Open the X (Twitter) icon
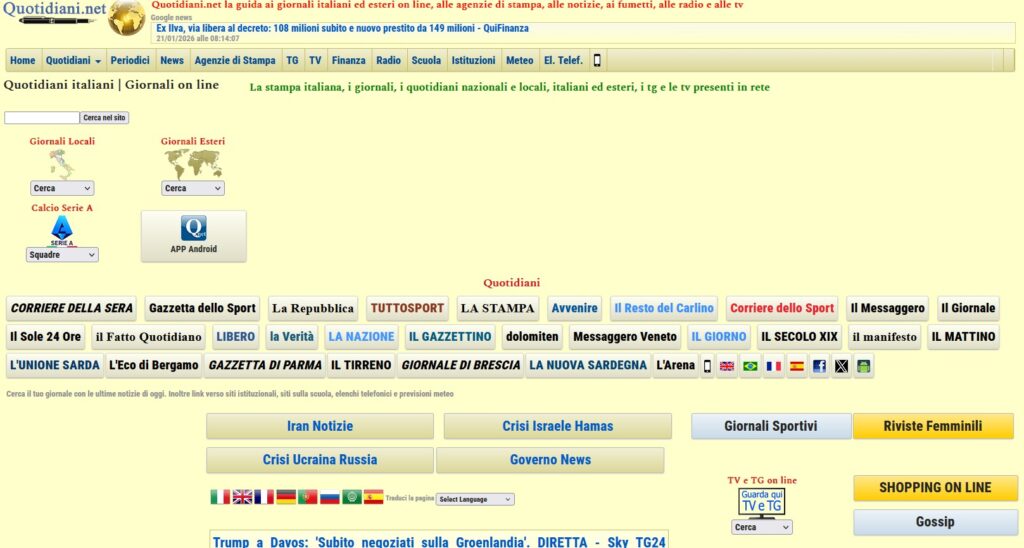This screenshot has height=548, width=1024. 841,366
